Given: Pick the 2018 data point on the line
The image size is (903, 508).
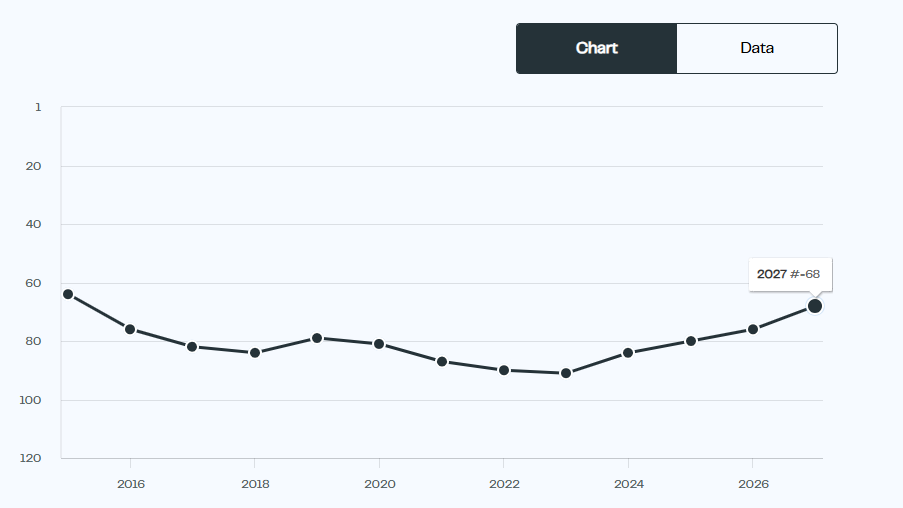Looking at the screenshot, I should (x=255, y=352).
